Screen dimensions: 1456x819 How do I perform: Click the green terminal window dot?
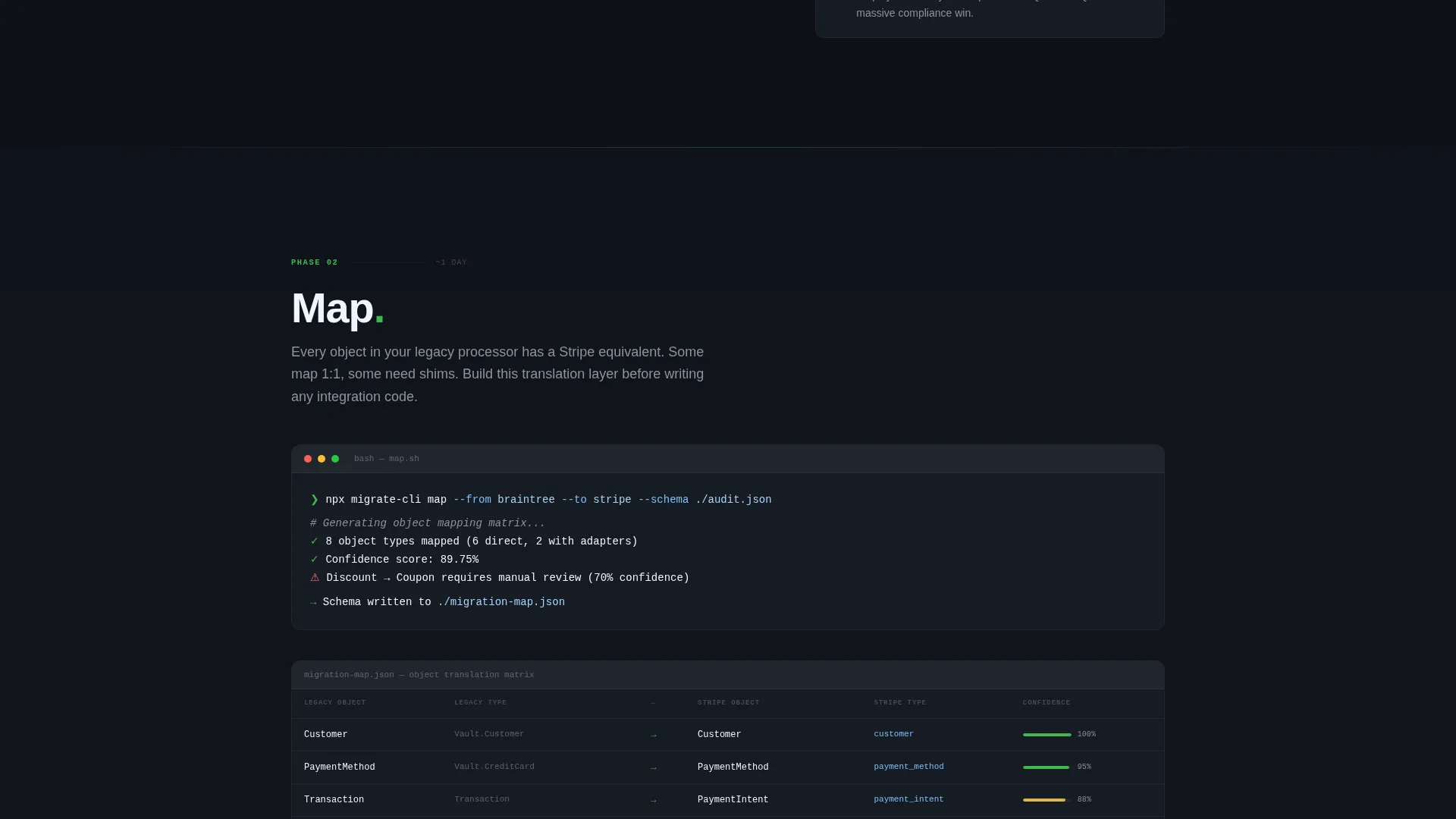(335, 459)
